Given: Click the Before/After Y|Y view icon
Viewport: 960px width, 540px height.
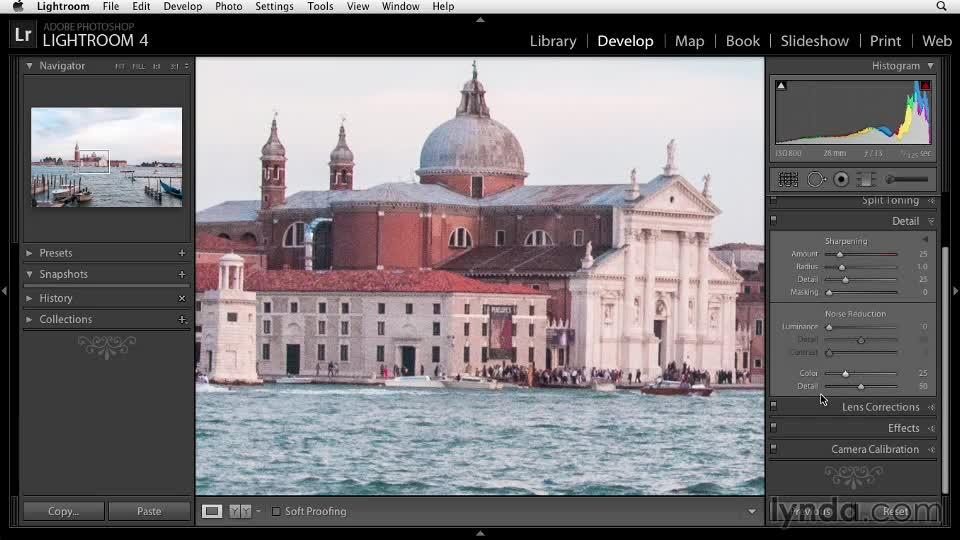Looking at the screenshot, I should [240, 511].
